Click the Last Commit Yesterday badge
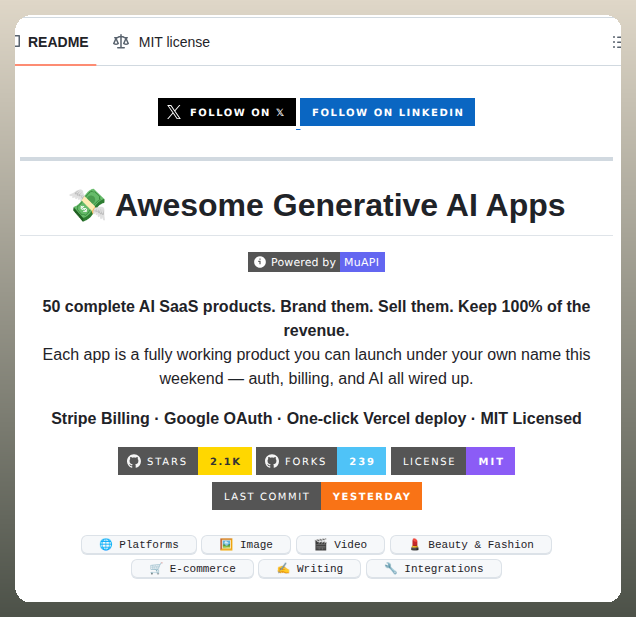636x617 pixels. pos(317,496)
